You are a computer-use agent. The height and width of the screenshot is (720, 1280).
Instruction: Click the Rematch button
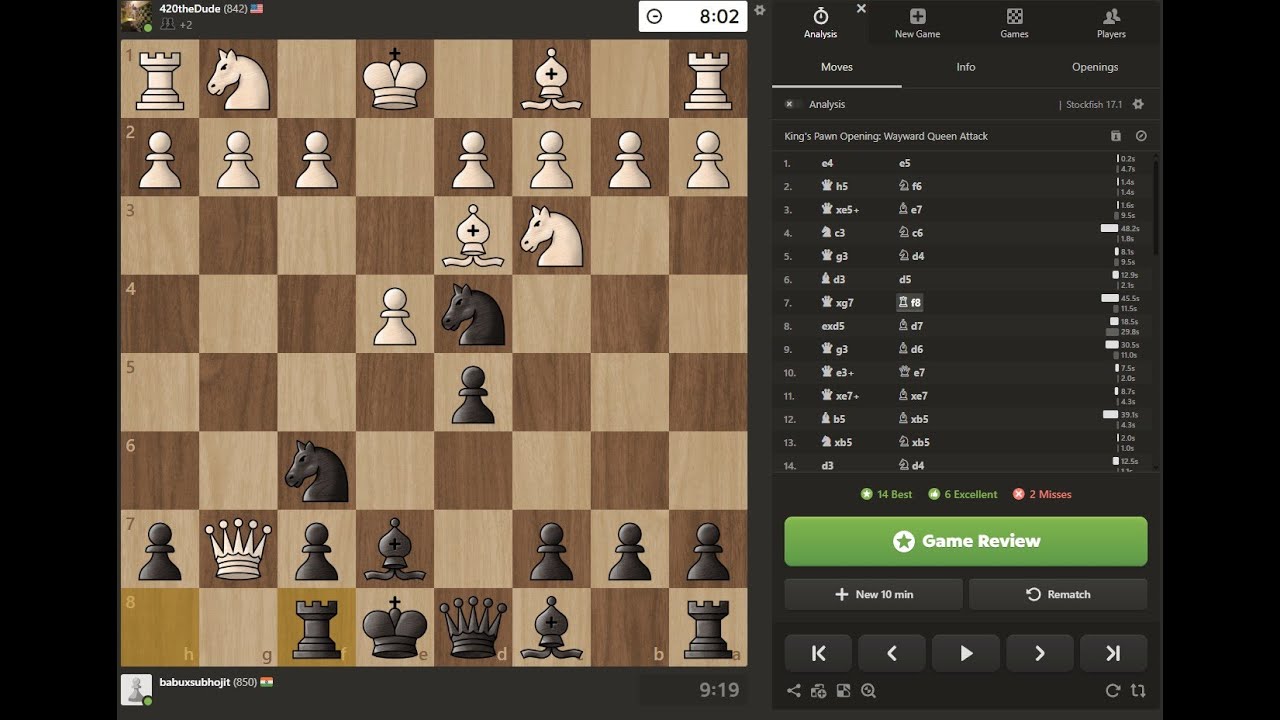[1058, 594]
